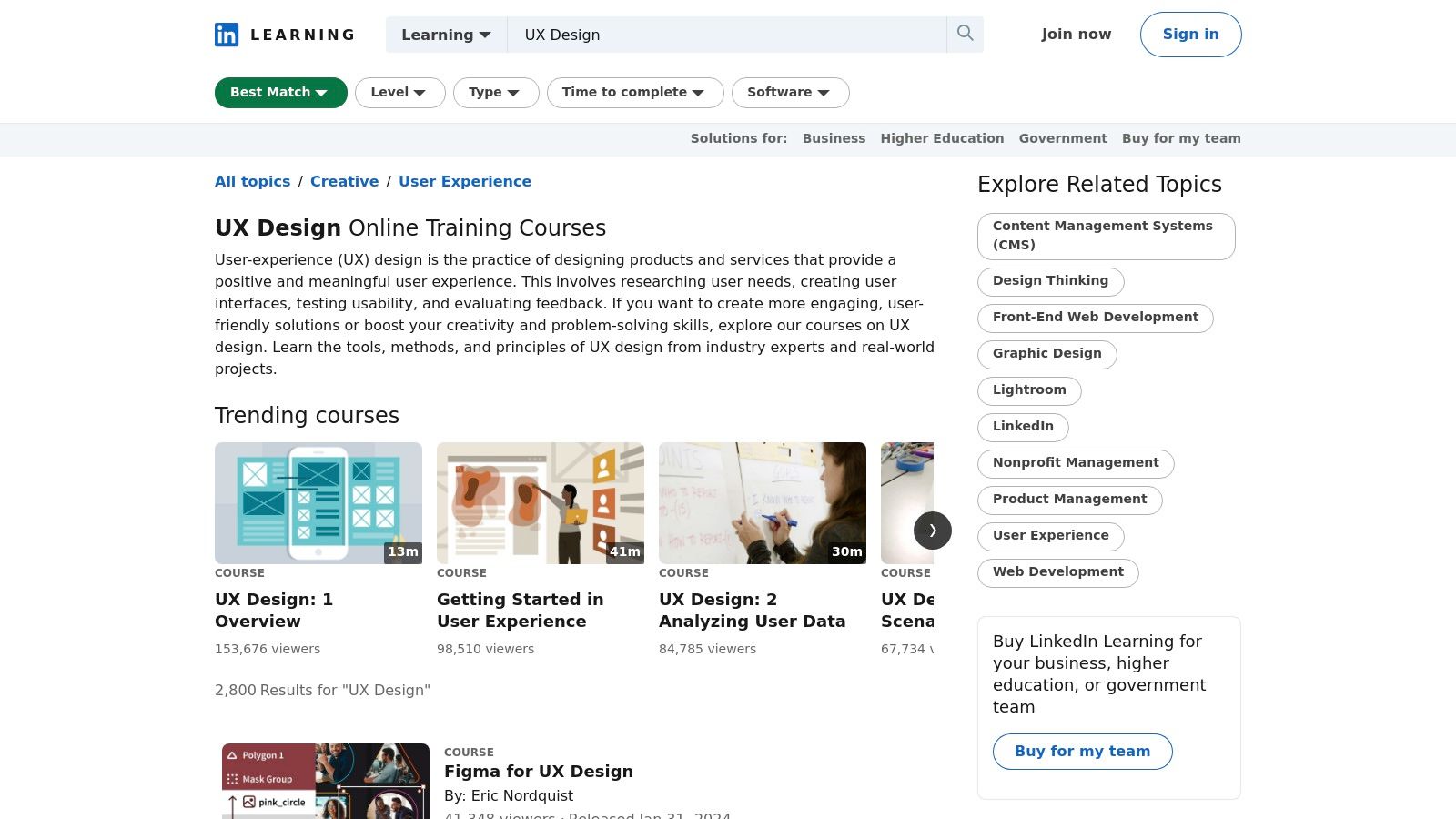Open the Figma for UX Design course
The height and width of the screenshot is (819, 1456).
pyautogui.click(x=538, y=772)
